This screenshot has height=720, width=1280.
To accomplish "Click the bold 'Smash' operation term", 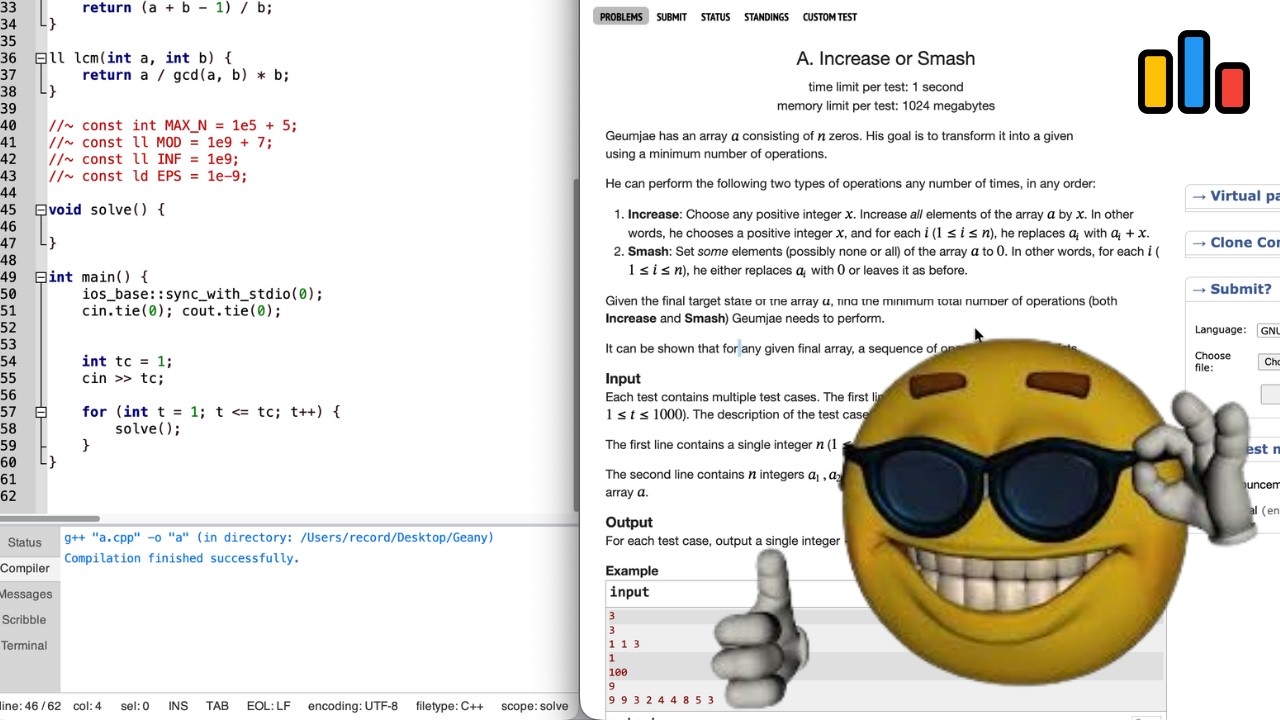I will 648,251.
